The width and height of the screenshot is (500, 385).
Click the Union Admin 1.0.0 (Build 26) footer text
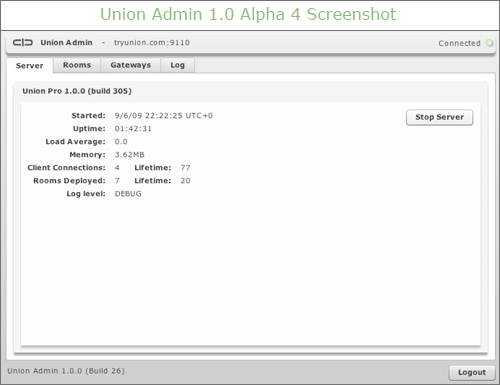point(66,371)
